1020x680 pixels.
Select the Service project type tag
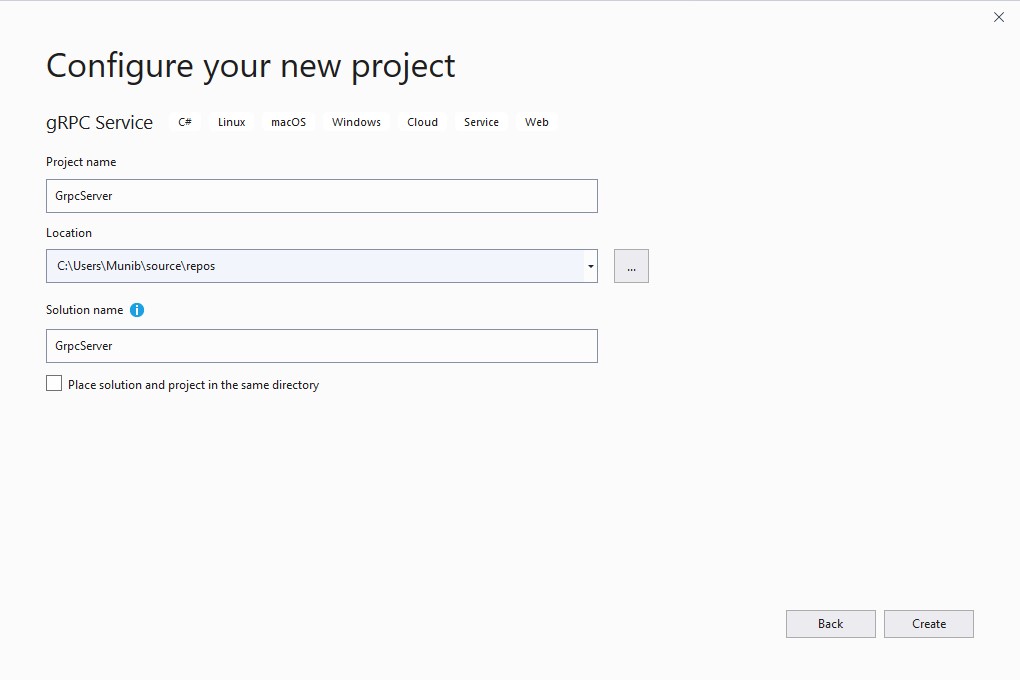tap(480, 121)
